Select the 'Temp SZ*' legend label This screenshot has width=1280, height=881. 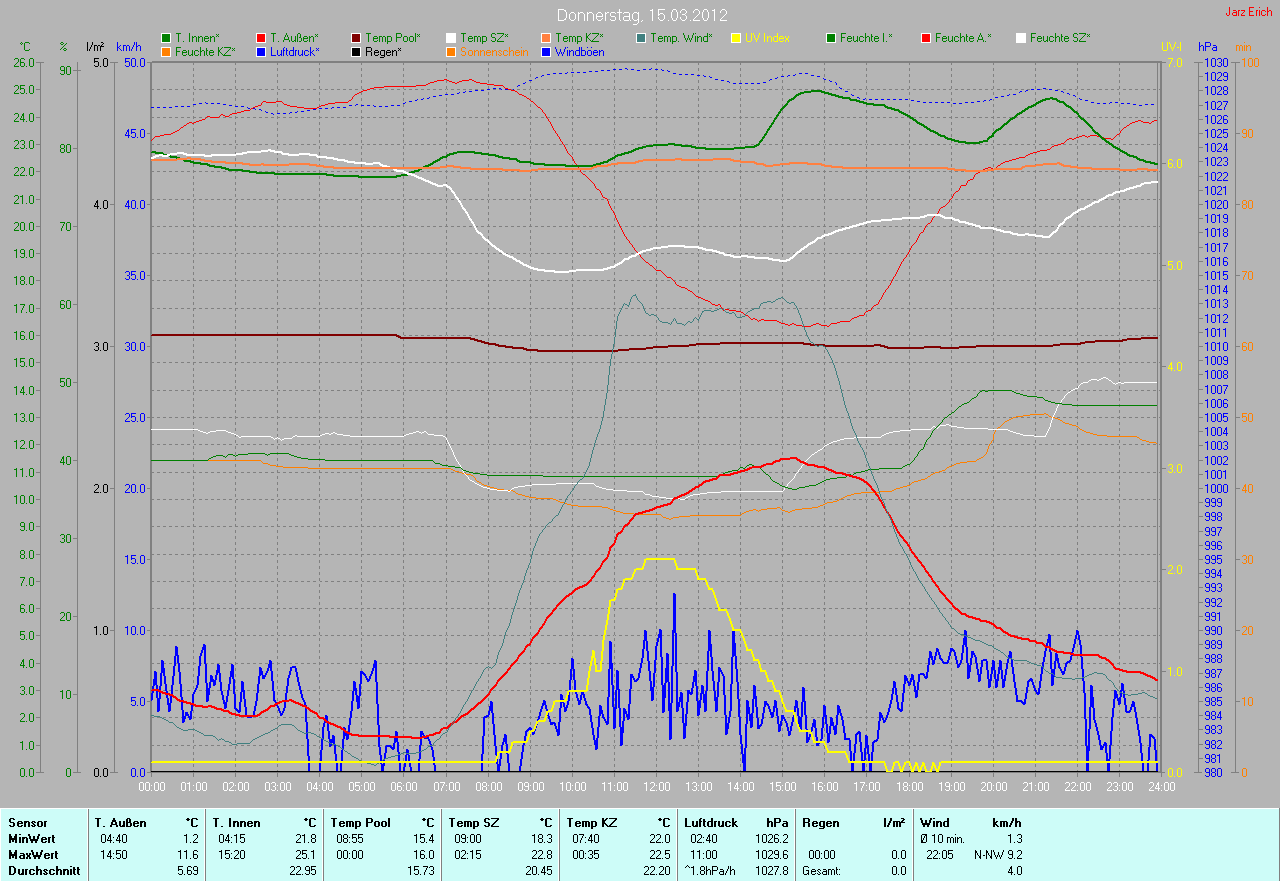point(484,38)
